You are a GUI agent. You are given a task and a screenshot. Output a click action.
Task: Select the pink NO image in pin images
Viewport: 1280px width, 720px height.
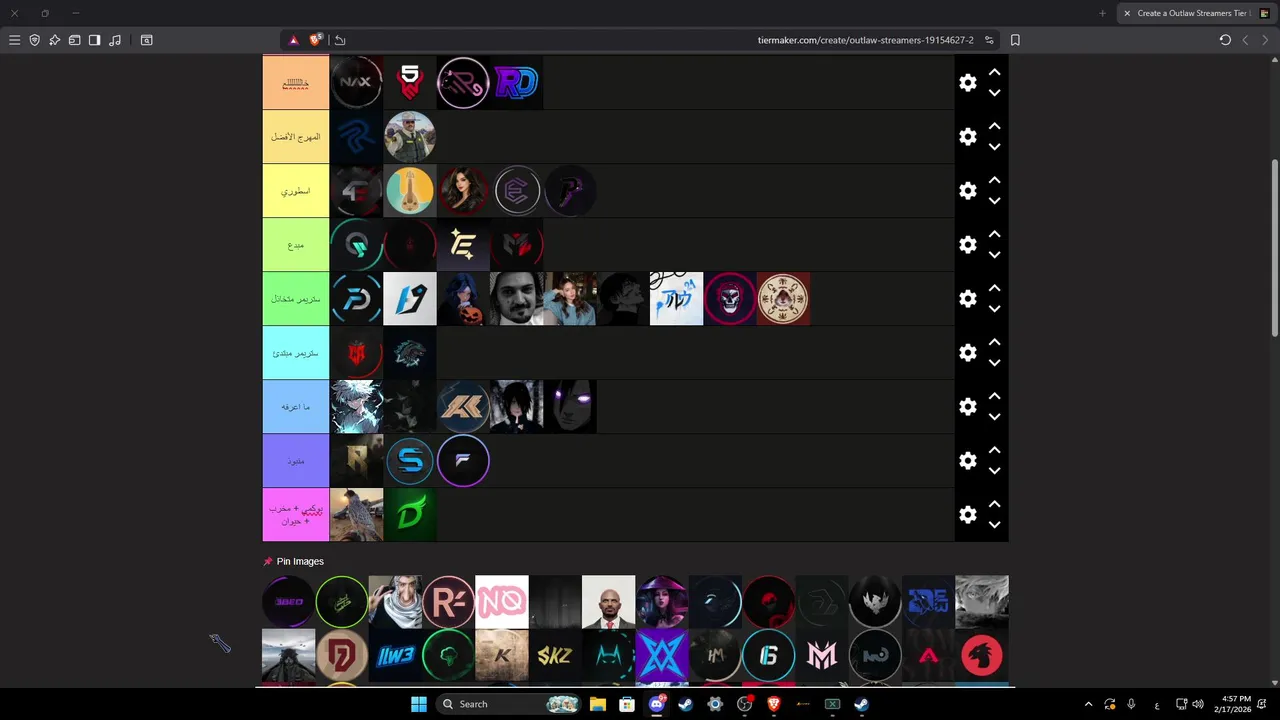(x=502, y=602)
